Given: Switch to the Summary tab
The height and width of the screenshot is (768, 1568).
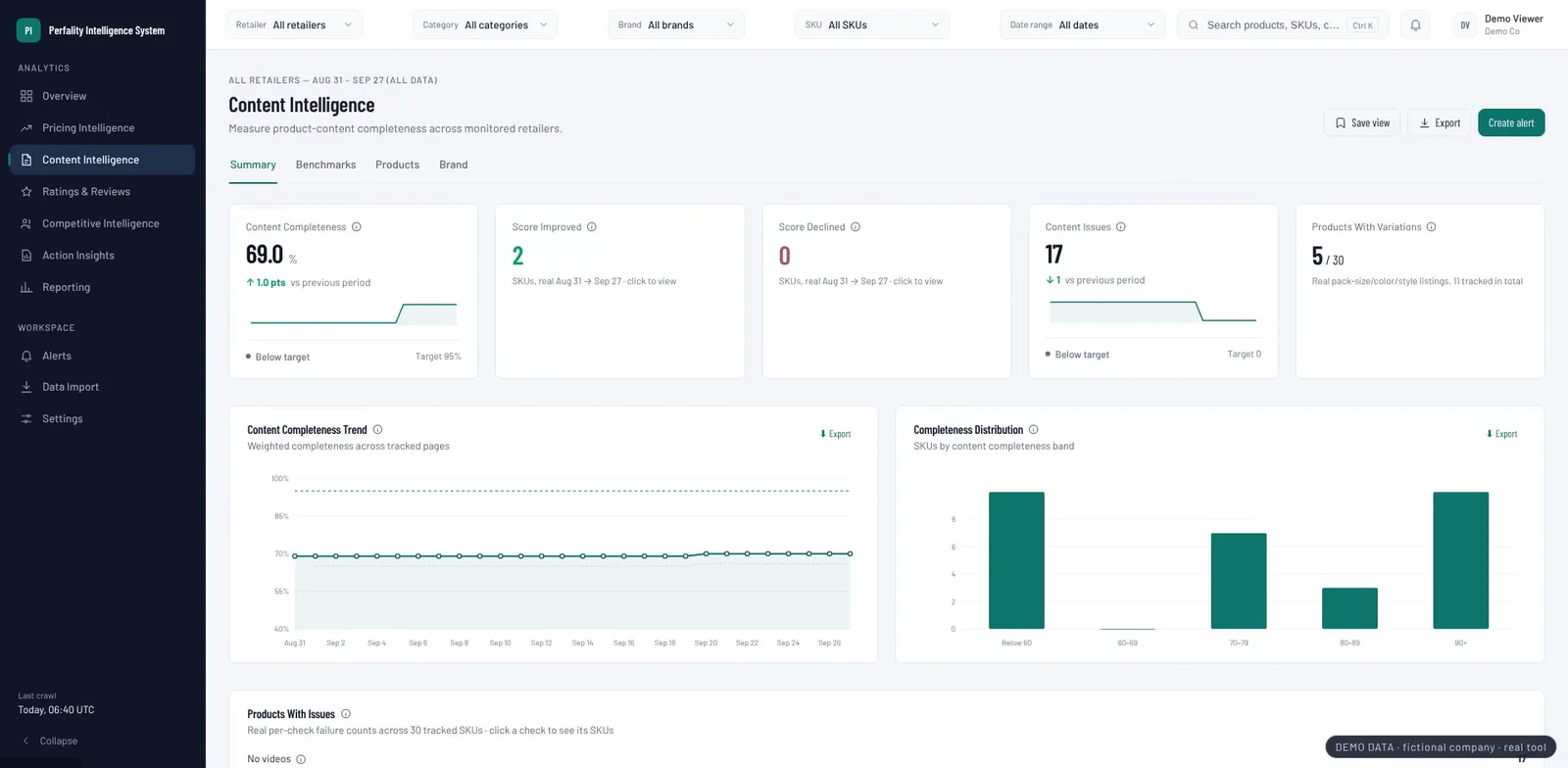Looking at the screenshot, I should point(253,165).
